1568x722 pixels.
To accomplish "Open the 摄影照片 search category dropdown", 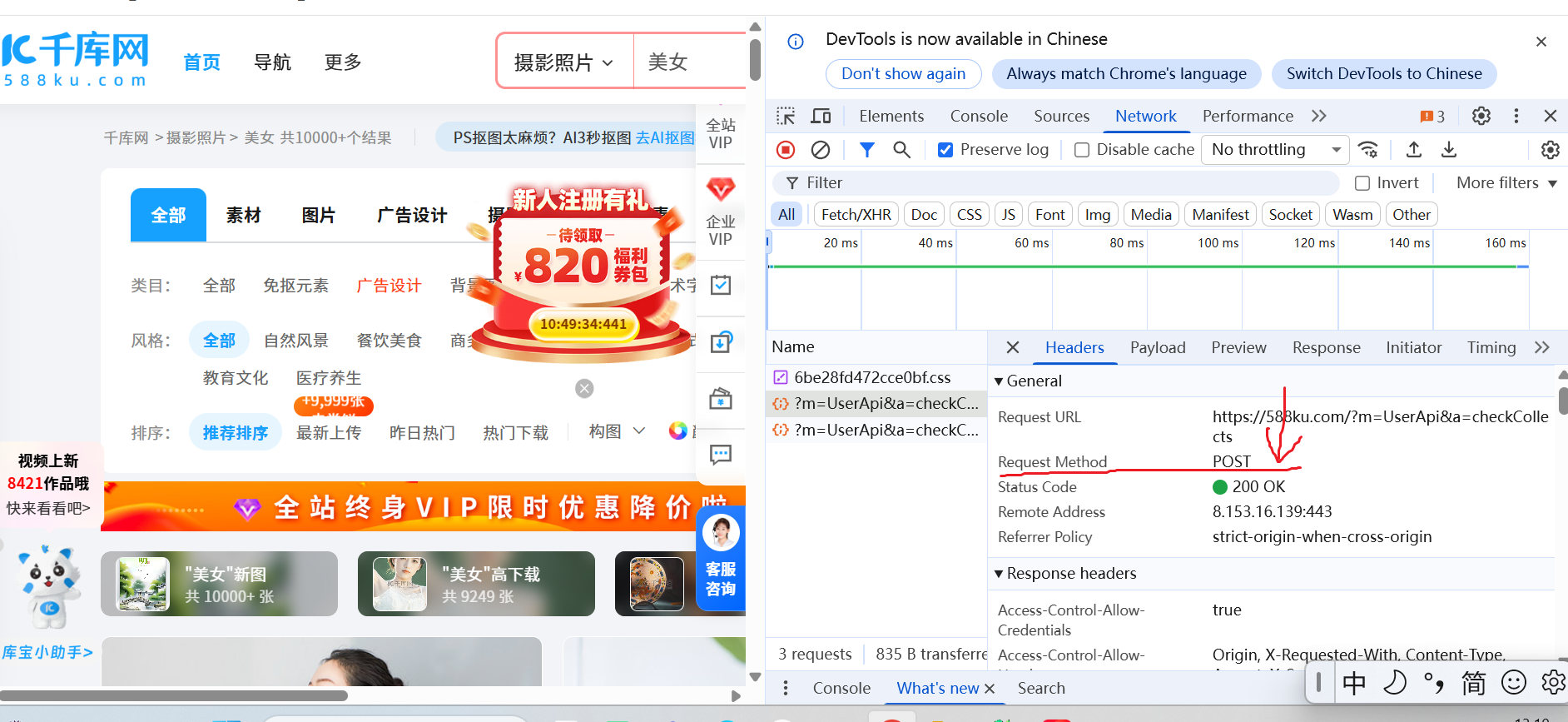I will pyautogui.click(x=564, y=62).
